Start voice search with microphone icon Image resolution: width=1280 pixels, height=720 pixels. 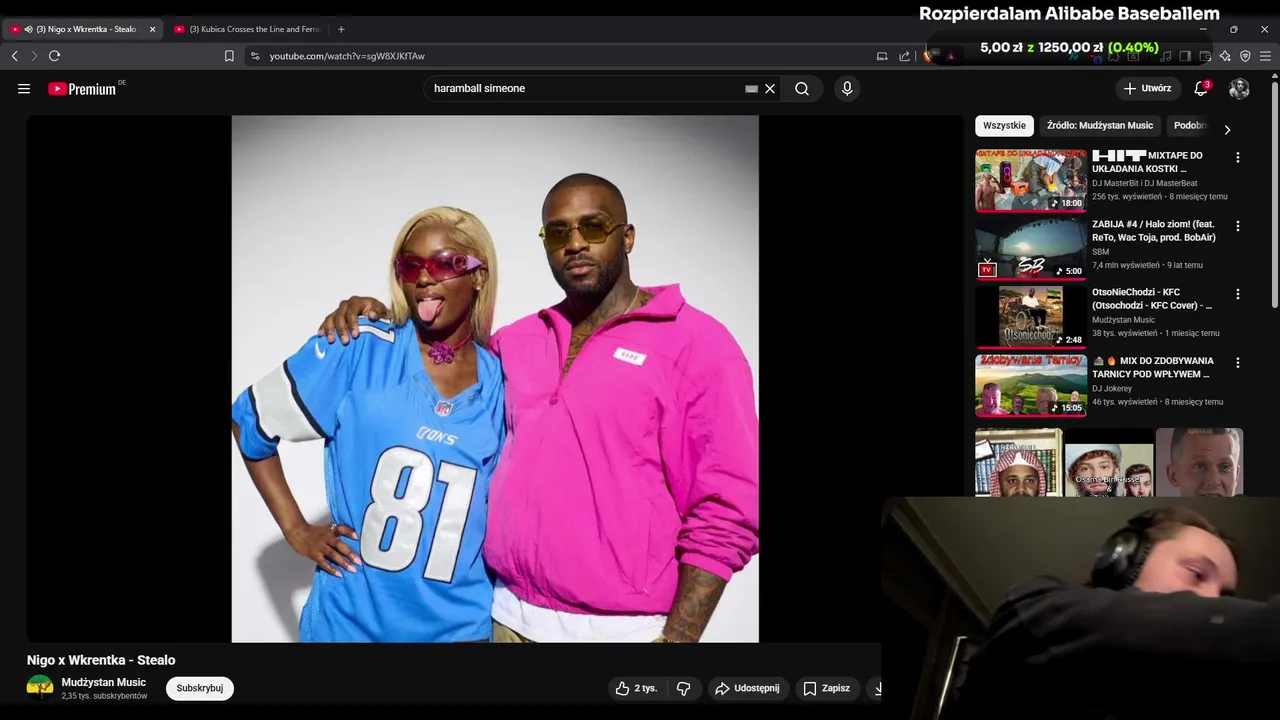(847, 88)
